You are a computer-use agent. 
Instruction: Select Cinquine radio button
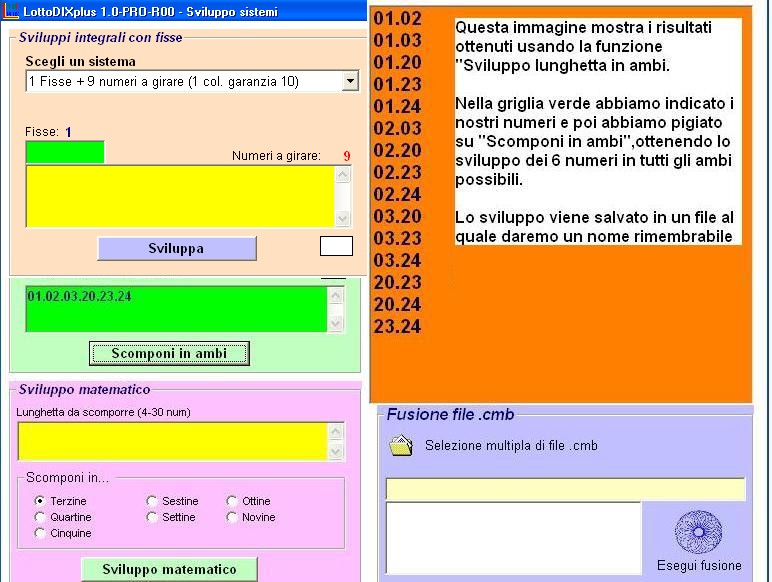(x=40, y=533)
